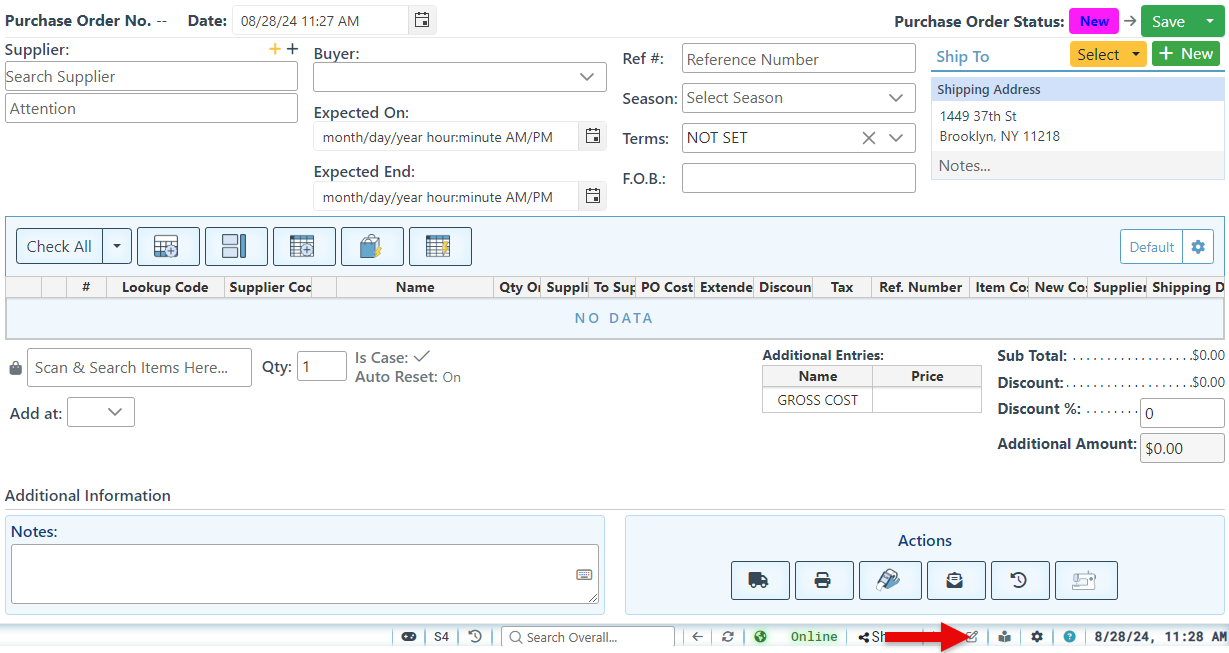This screenshot has height=653, width=1229.
Task: Click the split panel layout icon
Action: [x=236, y=246]
